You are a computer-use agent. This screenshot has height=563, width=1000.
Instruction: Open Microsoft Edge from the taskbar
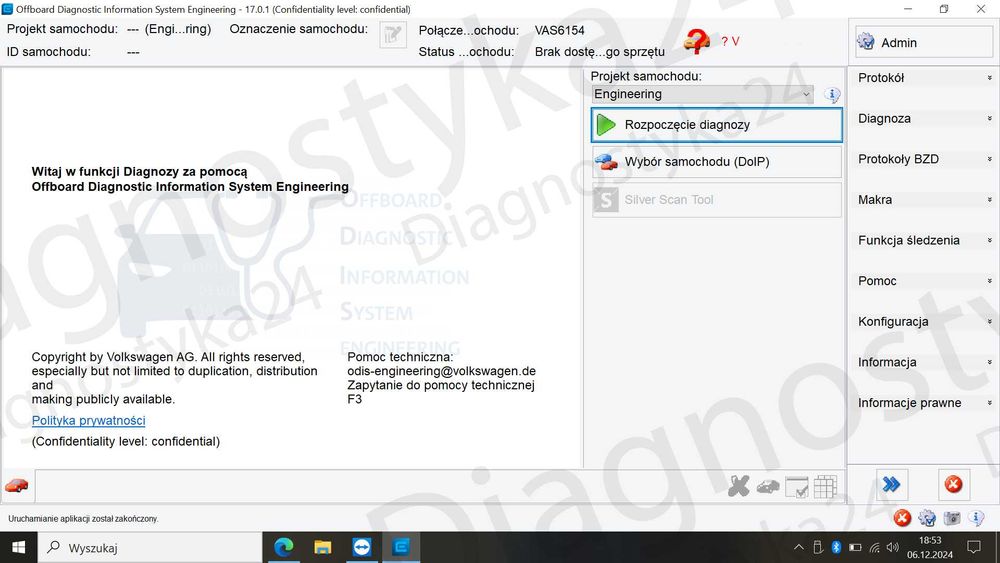point(283,548)
